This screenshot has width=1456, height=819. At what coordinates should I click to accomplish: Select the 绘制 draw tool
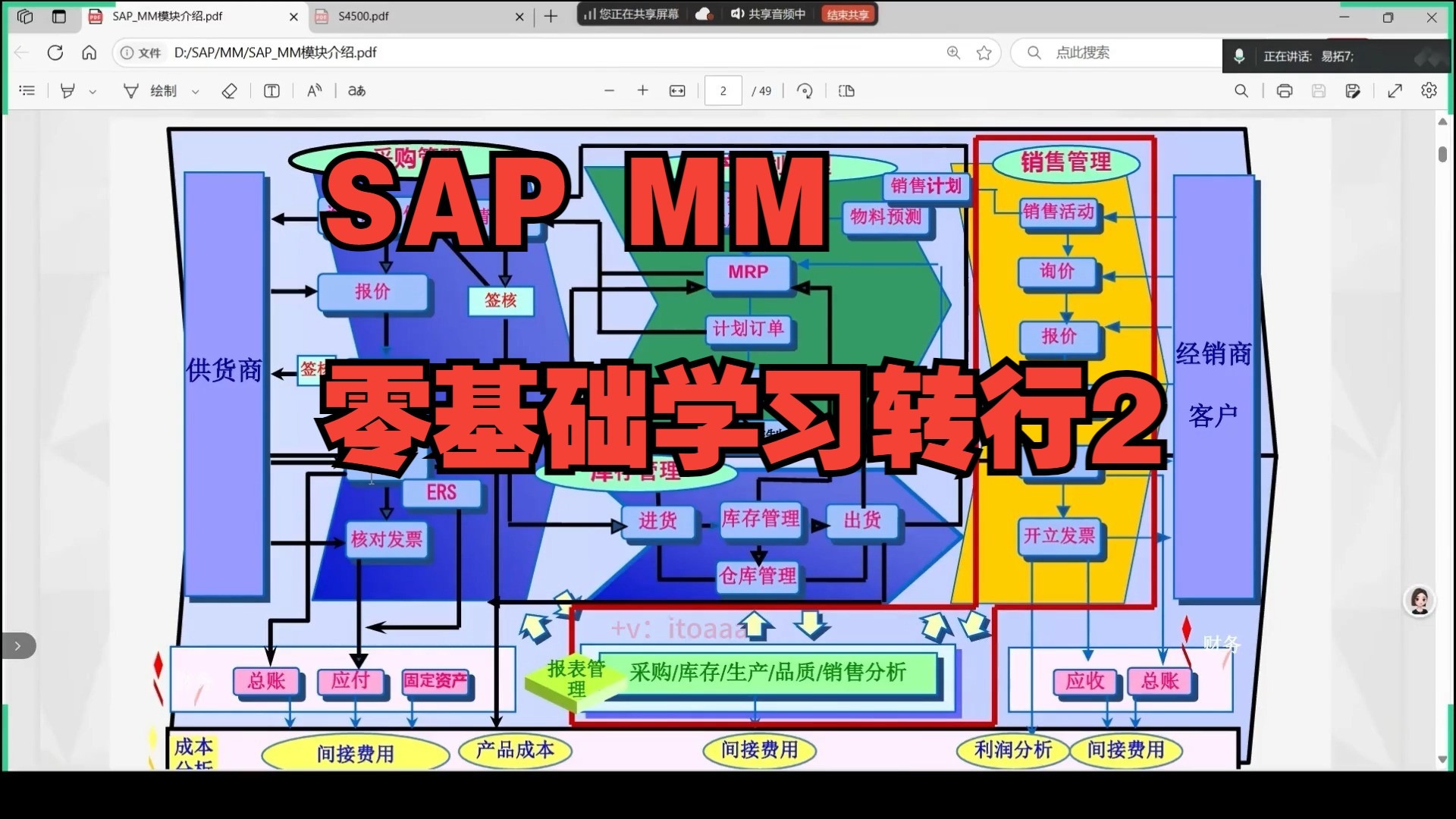point(151,91)
